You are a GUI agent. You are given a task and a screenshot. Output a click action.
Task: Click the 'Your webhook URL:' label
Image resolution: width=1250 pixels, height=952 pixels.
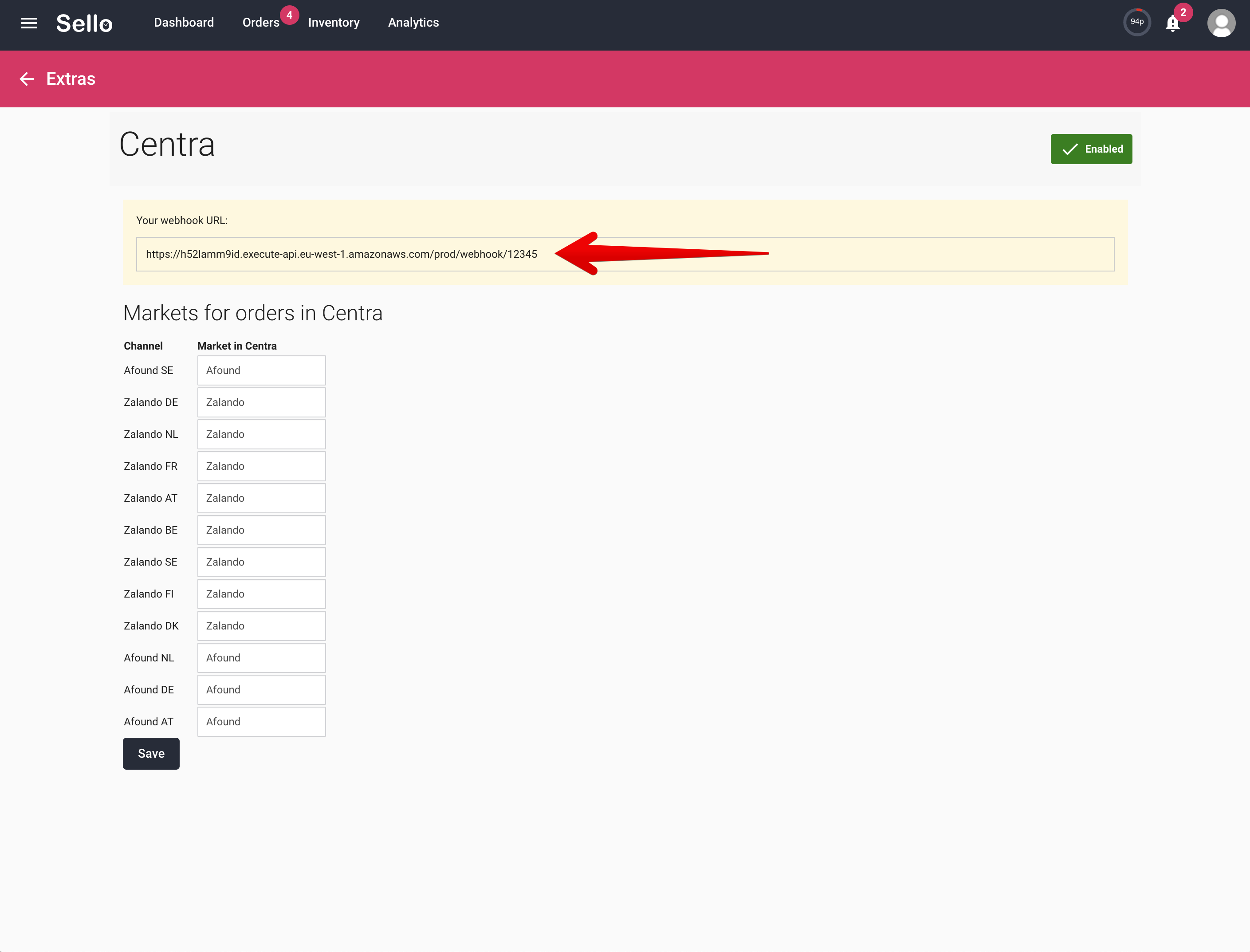point(182,220)
